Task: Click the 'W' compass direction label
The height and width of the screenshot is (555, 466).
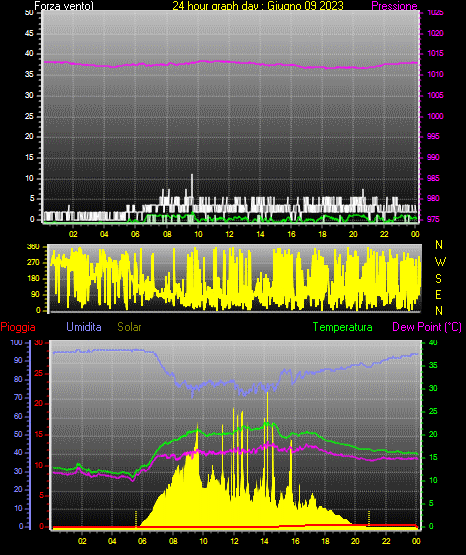Action: click(x=440, y=262)
